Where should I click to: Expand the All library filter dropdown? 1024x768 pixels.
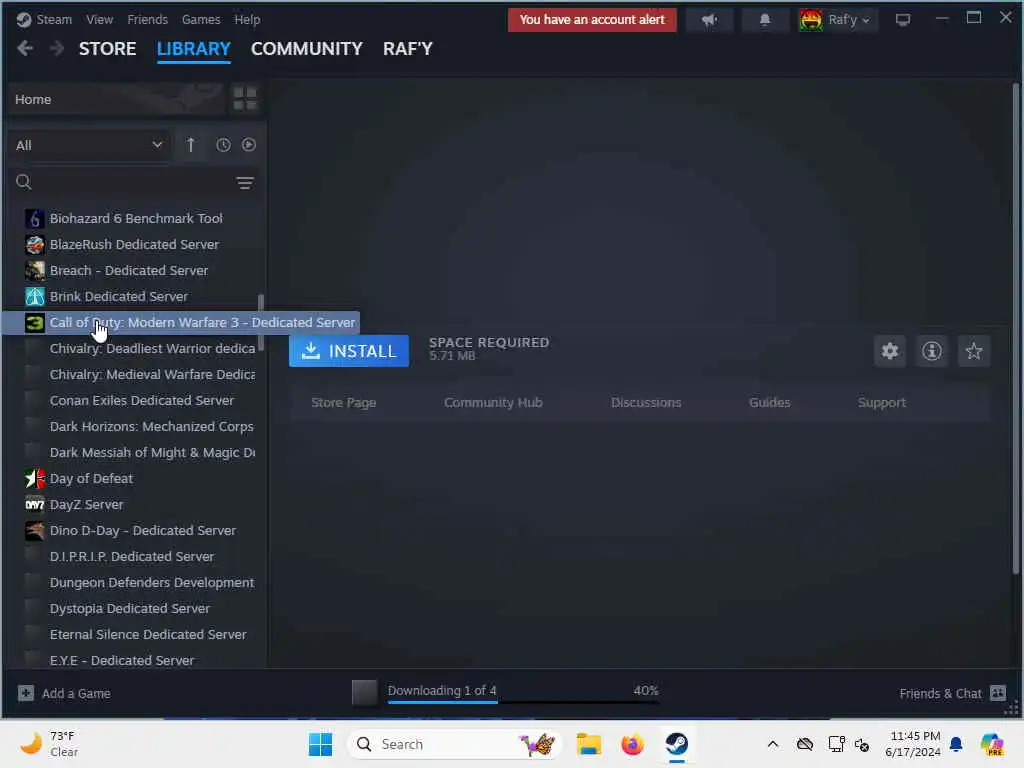coord(89,145)
